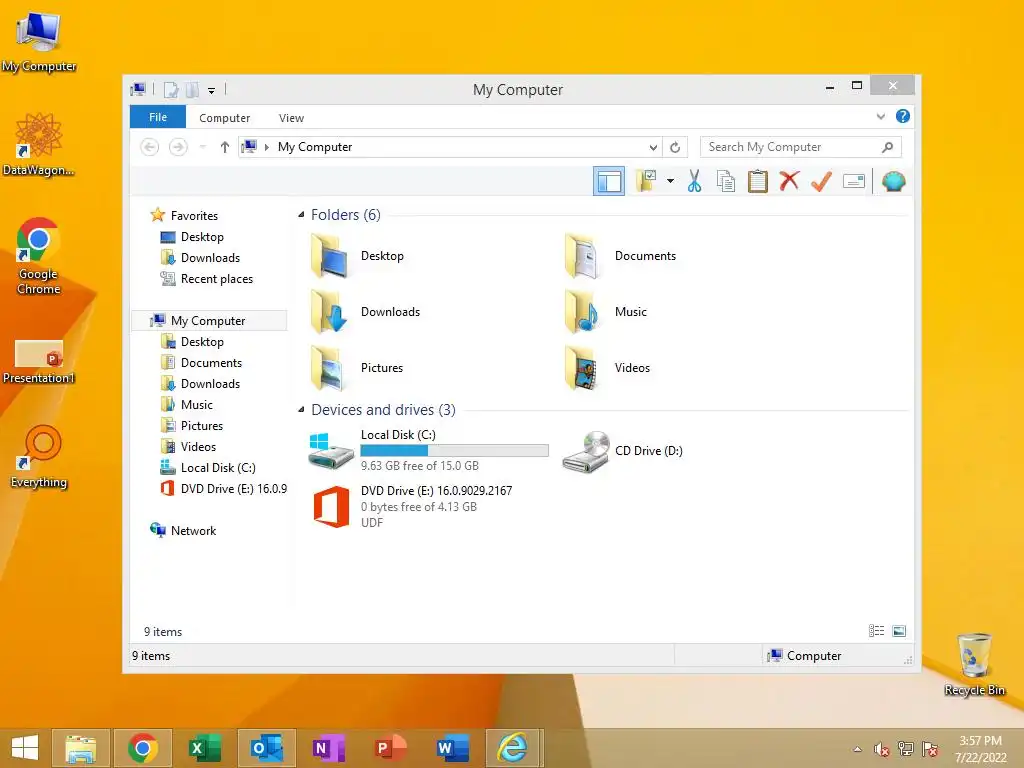
Task: Click the Paste clipboard icon
Action: 758,181
